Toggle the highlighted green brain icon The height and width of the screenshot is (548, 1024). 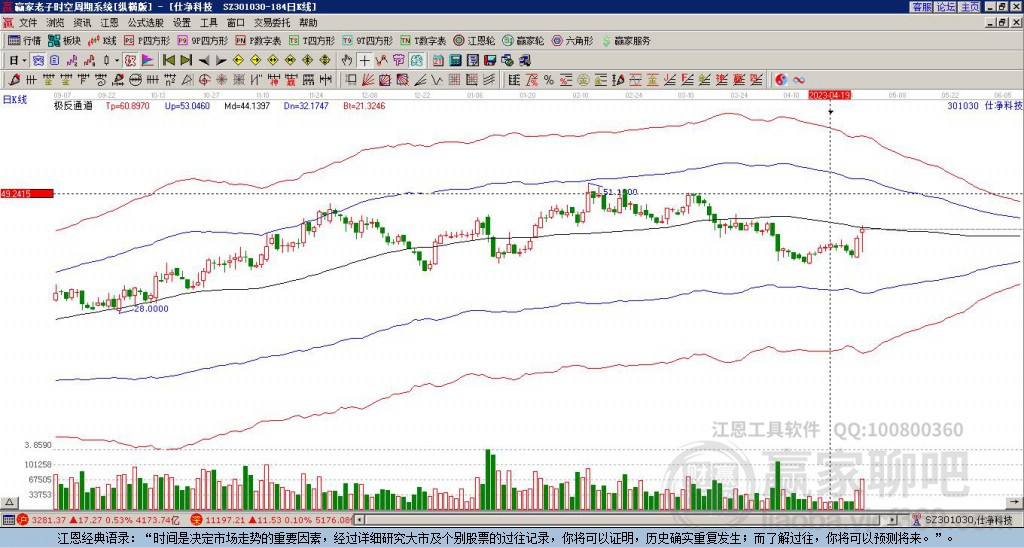[417, 60]
